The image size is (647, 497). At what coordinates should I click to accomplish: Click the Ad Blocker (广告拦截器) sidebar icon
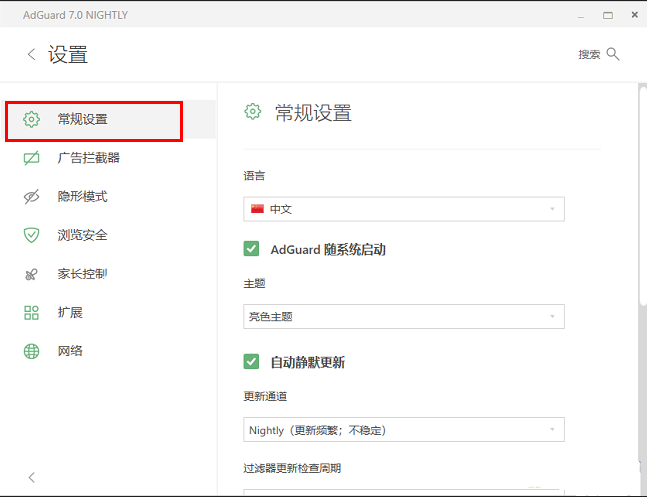click(x=32, y=158)
